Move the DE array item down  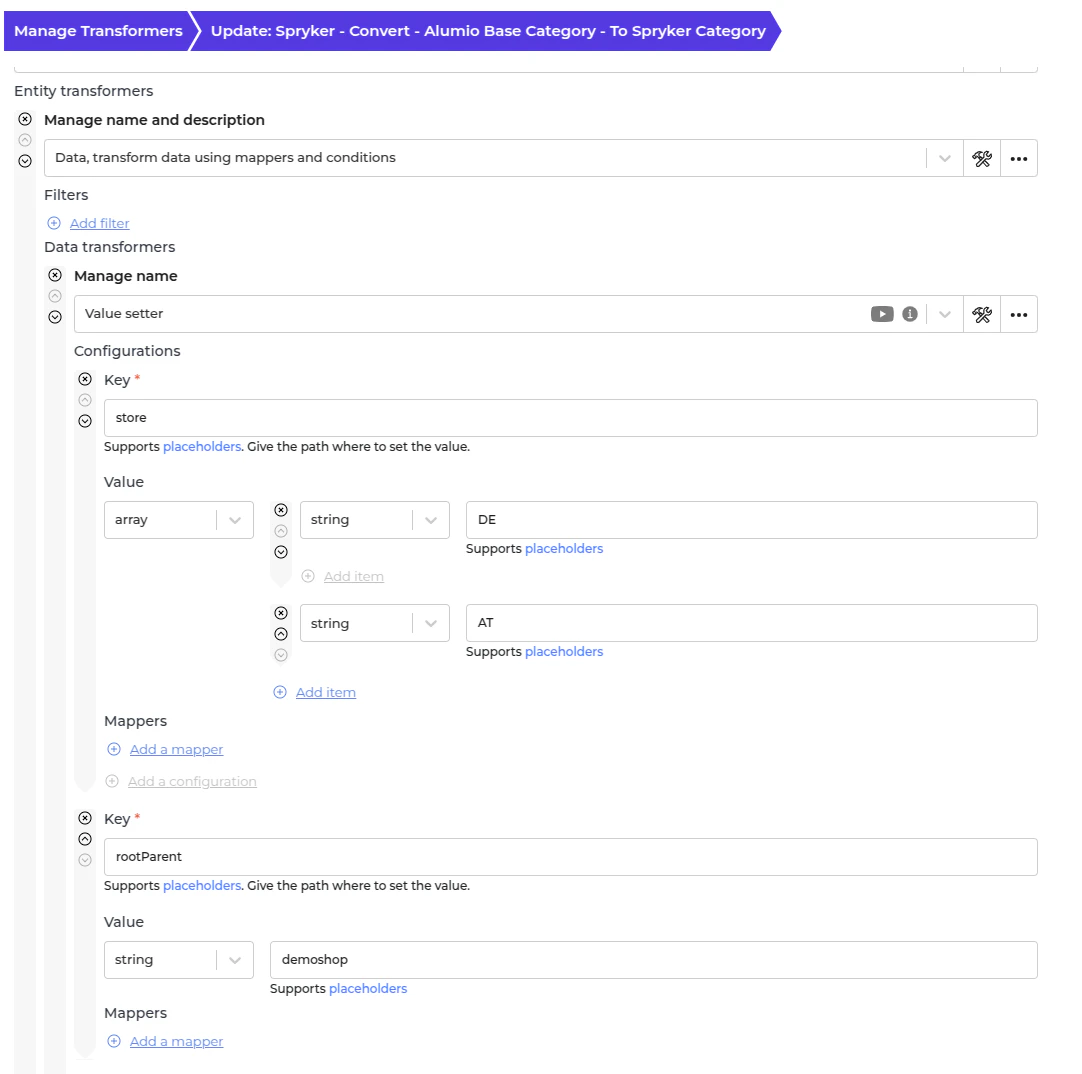coord(281,552)
